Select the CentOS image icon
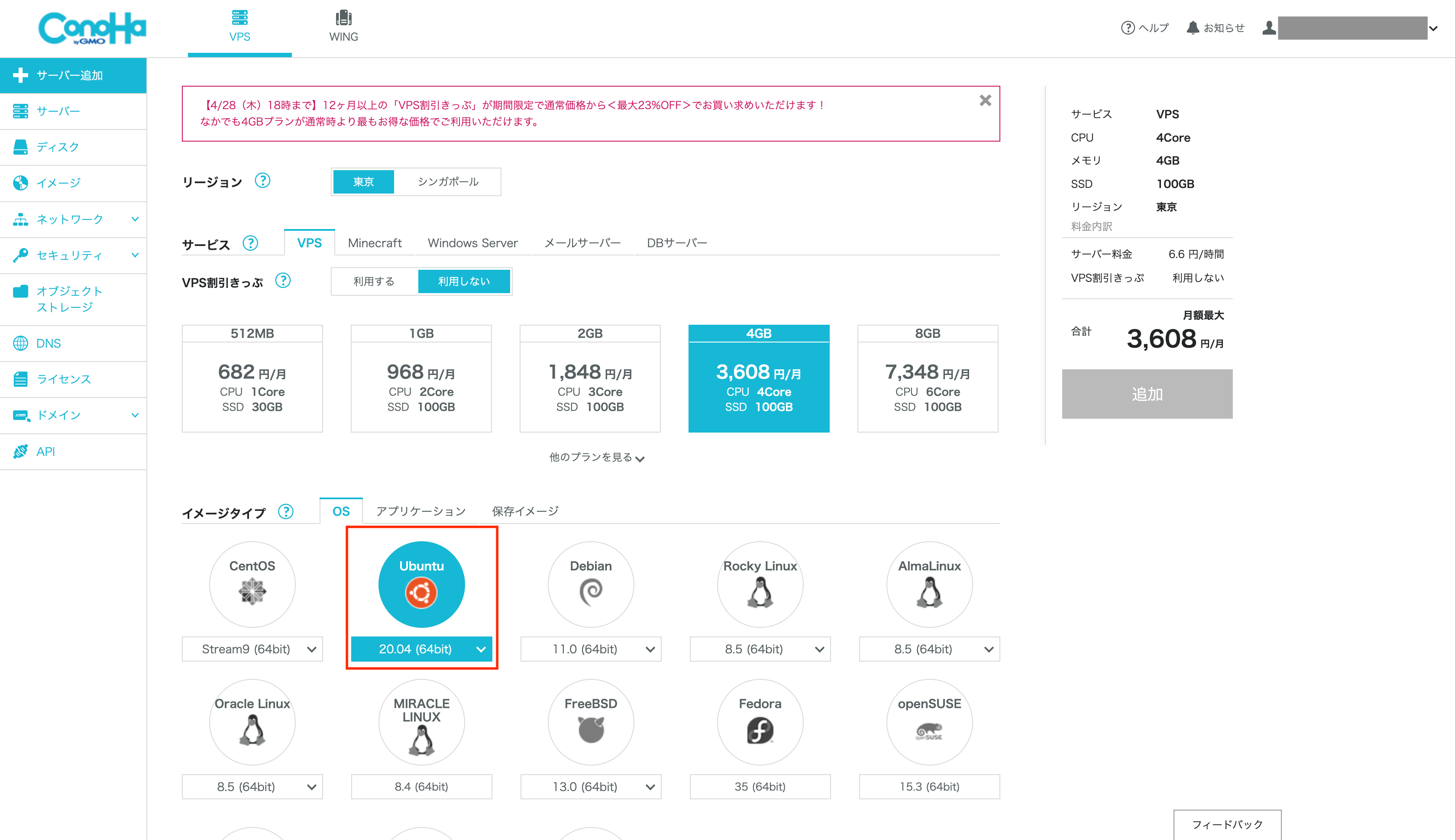This screenshot has height=840, width=1455. (252, 584)
